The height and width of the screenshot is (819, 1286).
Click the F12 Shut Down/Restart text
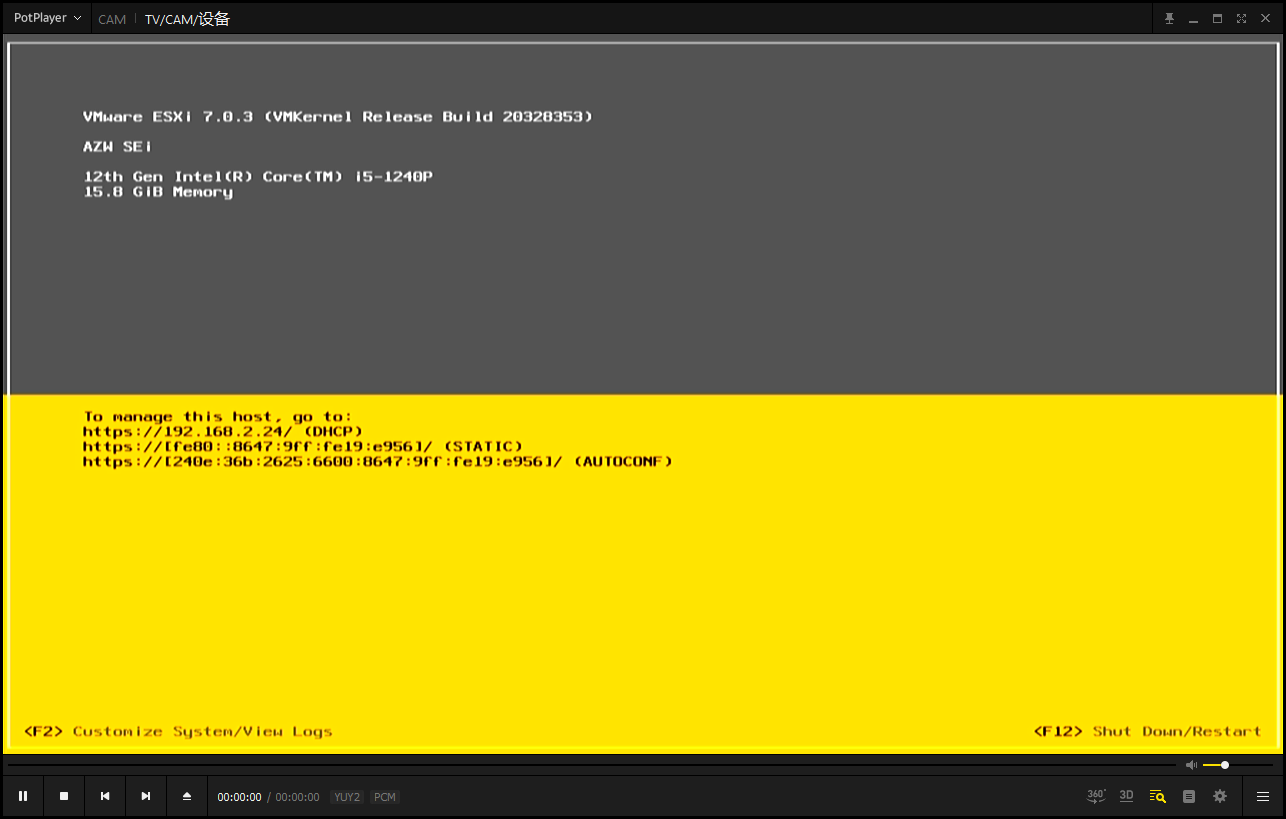pyautogui.click(x=1148, y=732)
